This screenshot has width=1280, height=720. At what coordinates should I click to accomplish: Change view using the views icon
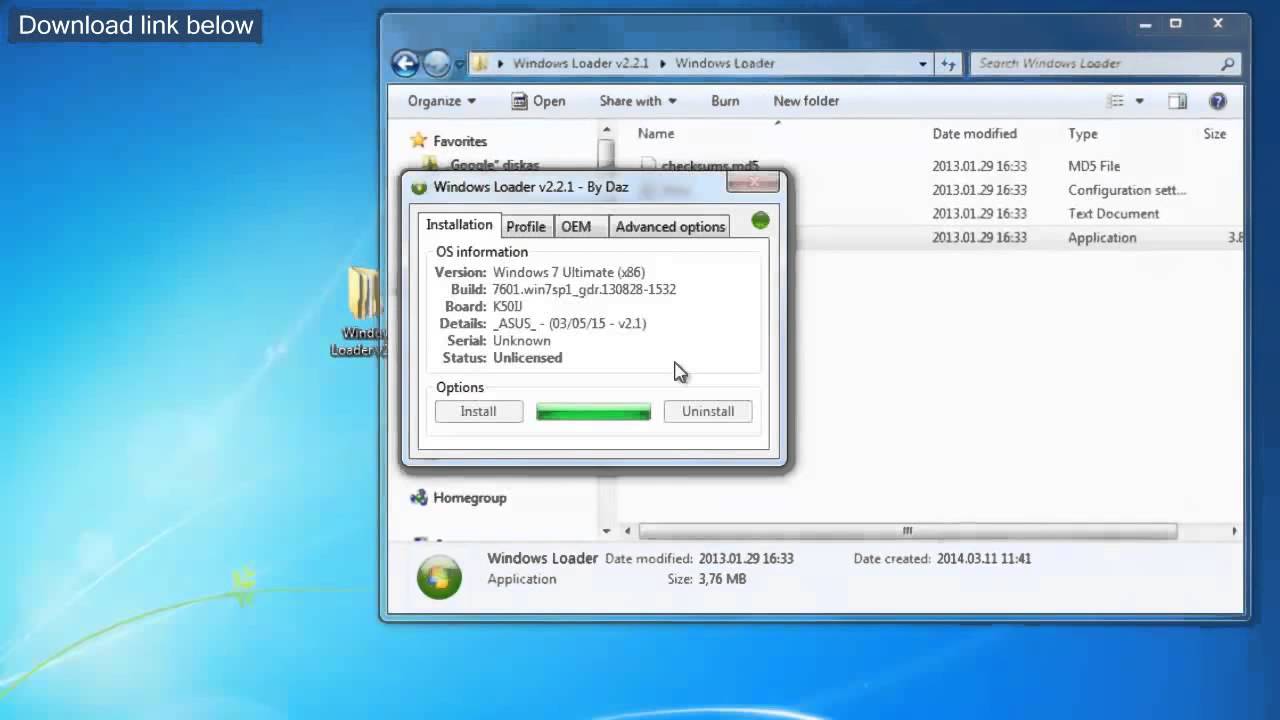(1116, 101)
